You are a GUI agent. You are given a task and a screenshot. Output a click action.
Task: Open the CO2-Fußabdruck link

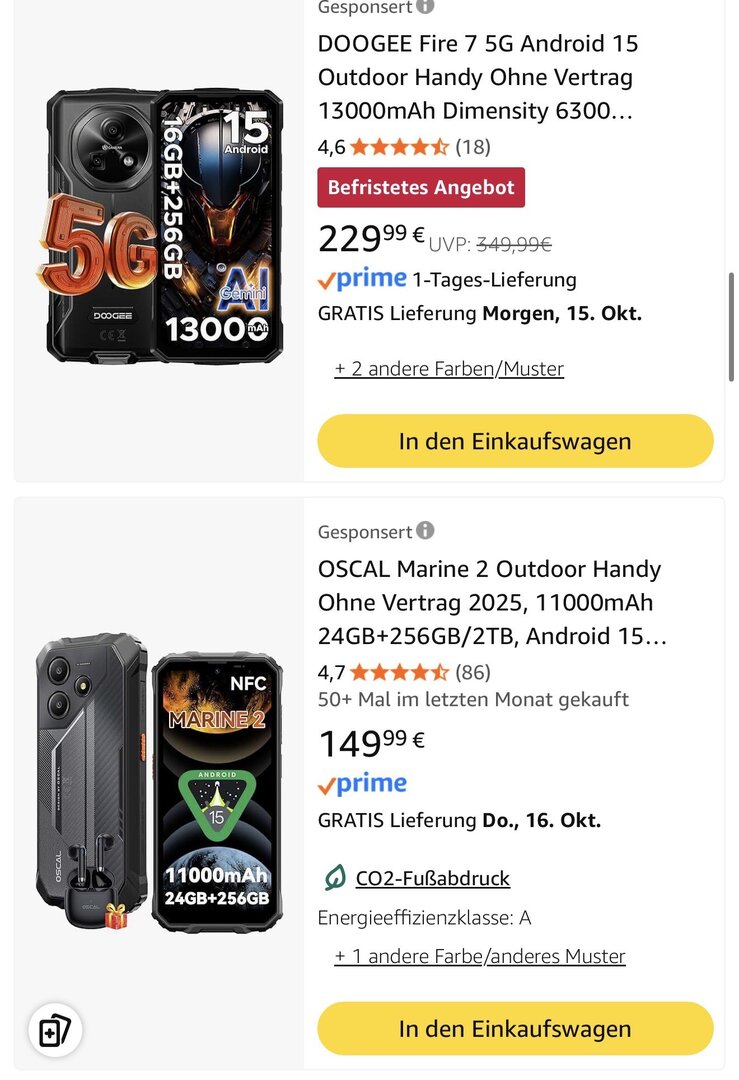(x=433, y=879)
